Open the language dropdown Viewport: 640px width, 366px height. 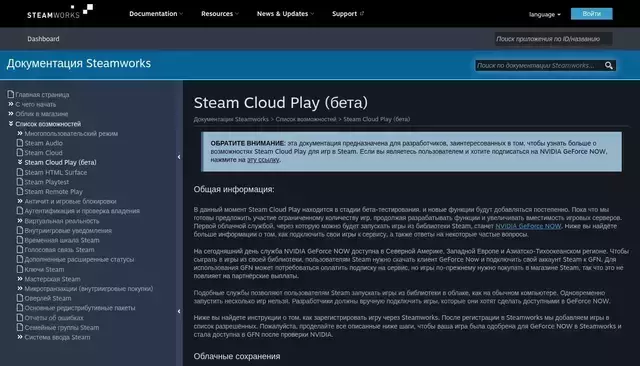pyautogui.click(x=544, y=14)
